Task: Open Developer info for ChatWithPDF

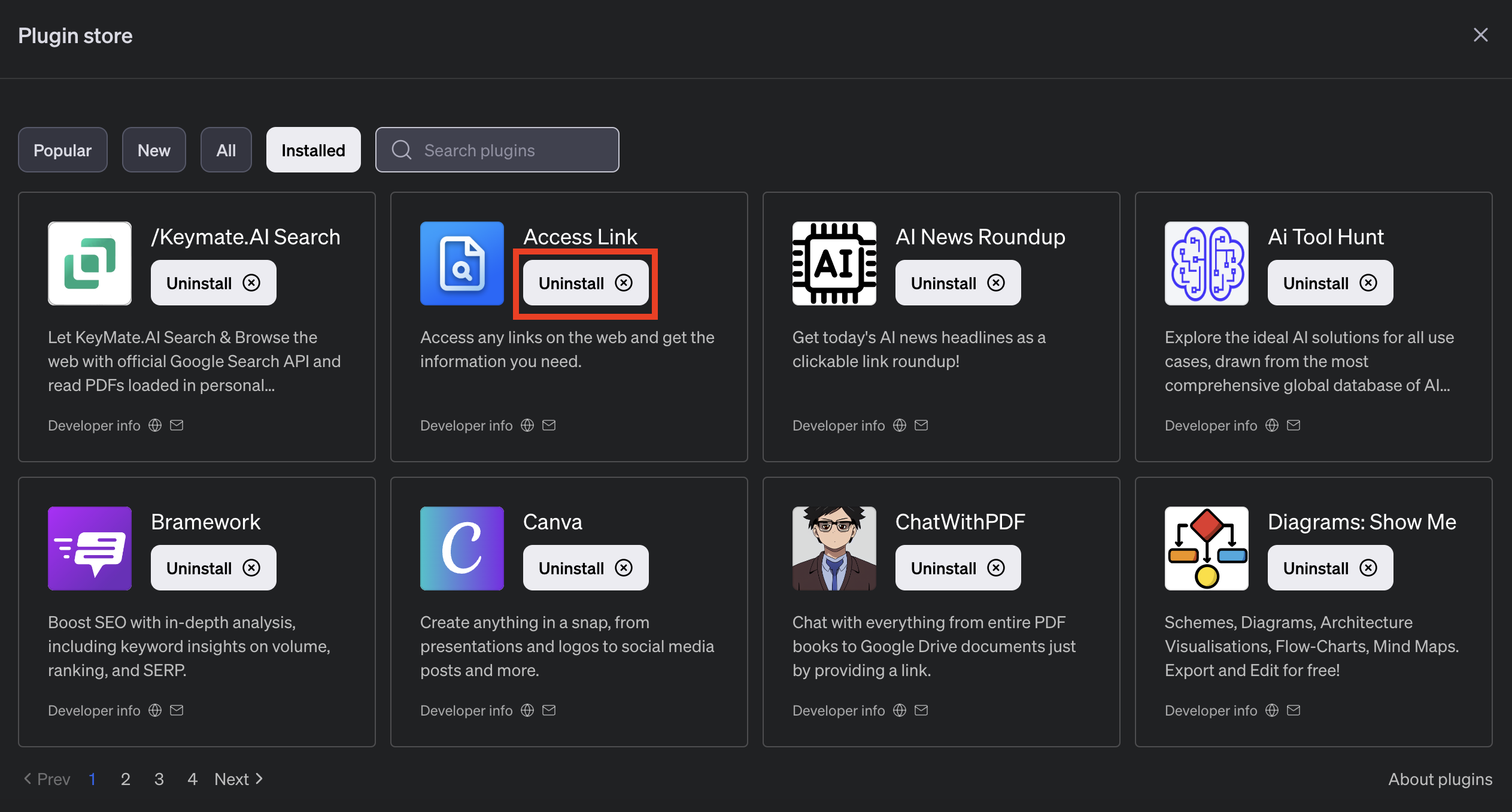Action: (x=839, y=710)
